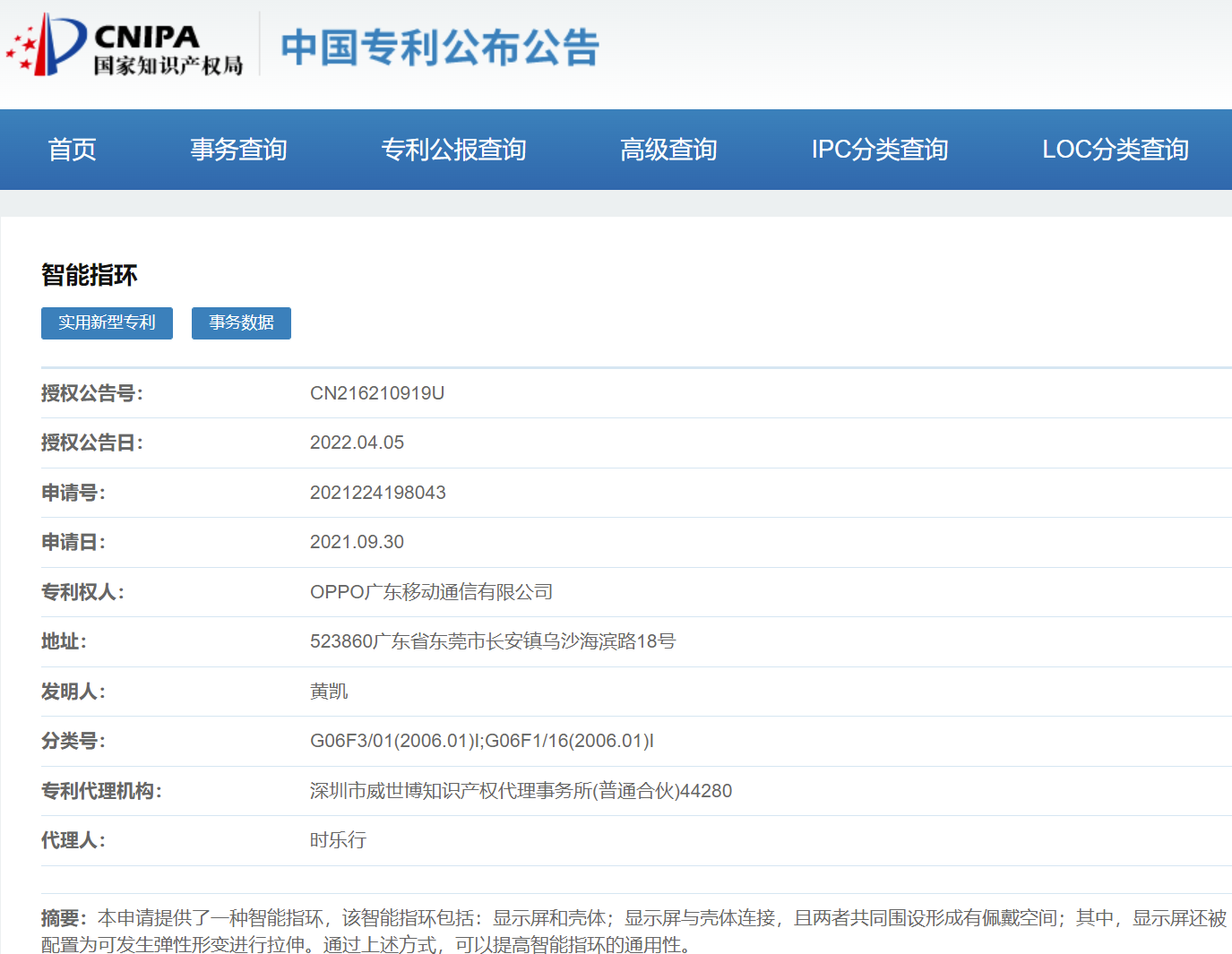Click inventor name 黄凯
This screenshot has width=1232, height=954.
pos(329,691)
